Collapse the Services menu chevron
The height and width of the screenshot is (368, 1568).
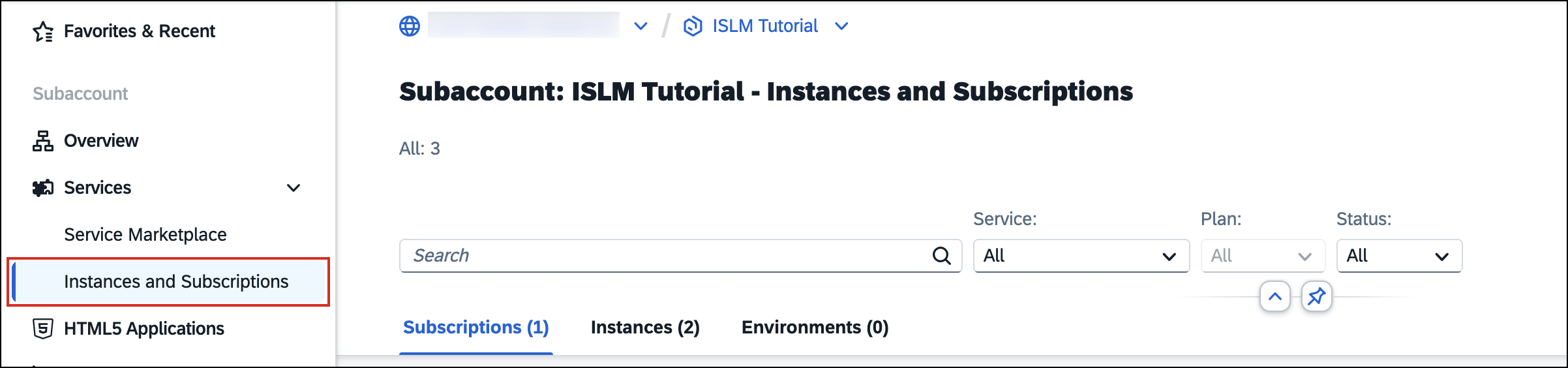(x=294, y=188)
